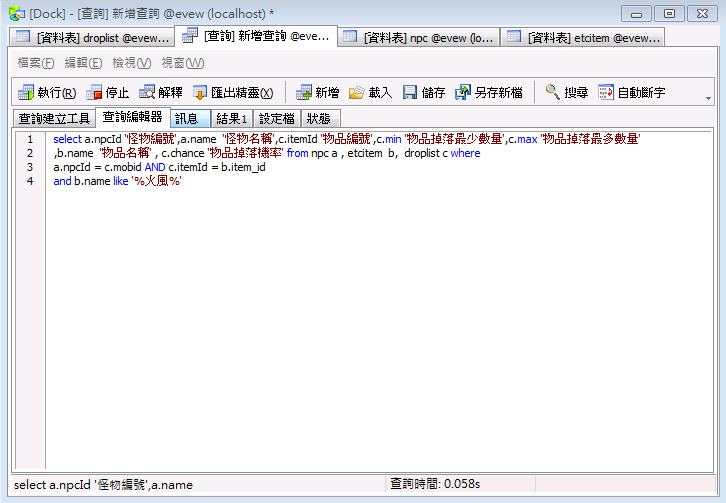Select the 新增查詢 @evew query tab
Screen dimensions: 726x503
coord(256,36)
